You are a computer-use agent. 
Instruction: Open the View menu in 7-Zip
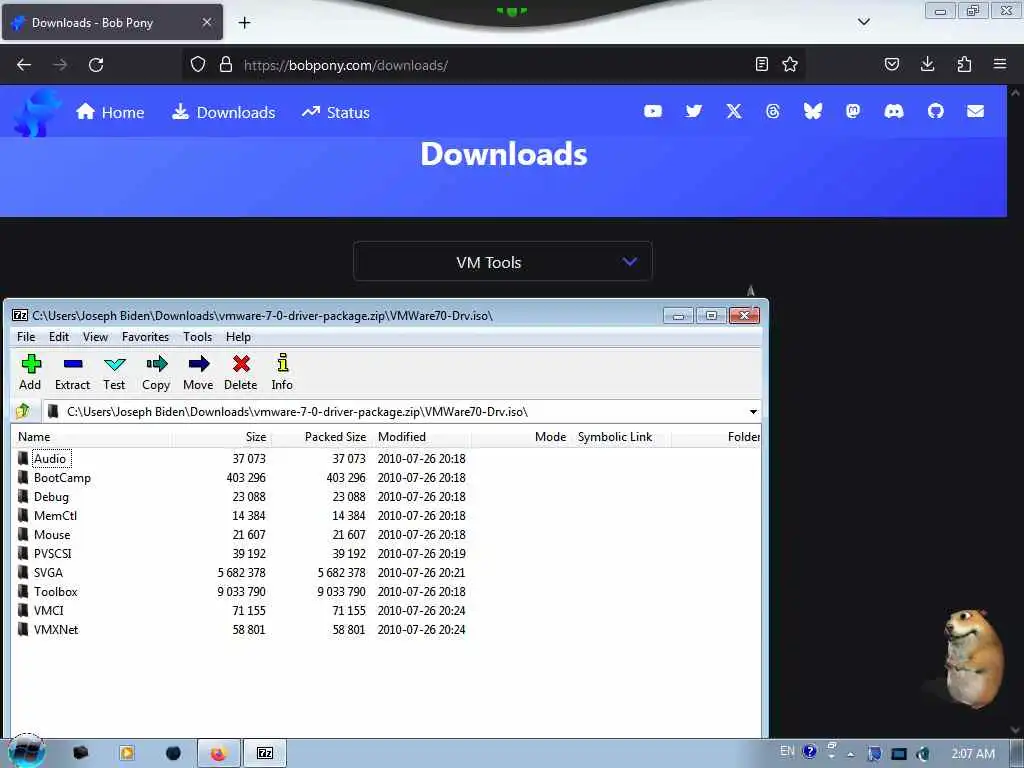[x=95, y=337]
